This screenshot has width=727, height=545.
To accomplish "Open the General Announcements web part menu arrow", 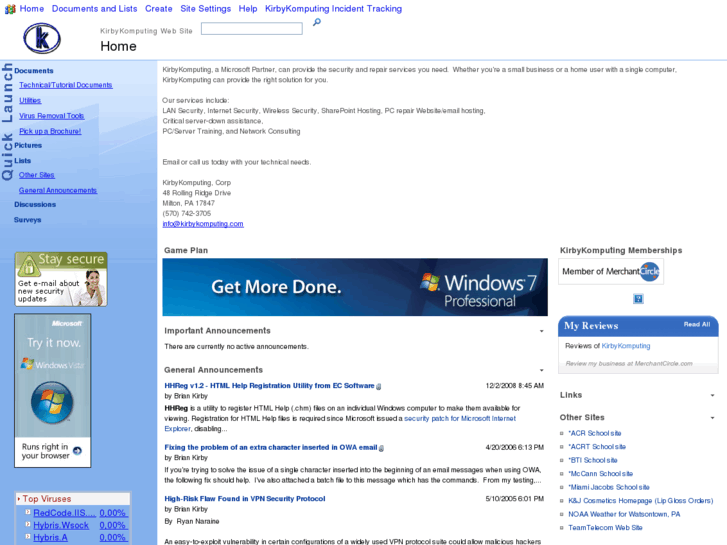I will pyautogui.click(x=541, y=370).
